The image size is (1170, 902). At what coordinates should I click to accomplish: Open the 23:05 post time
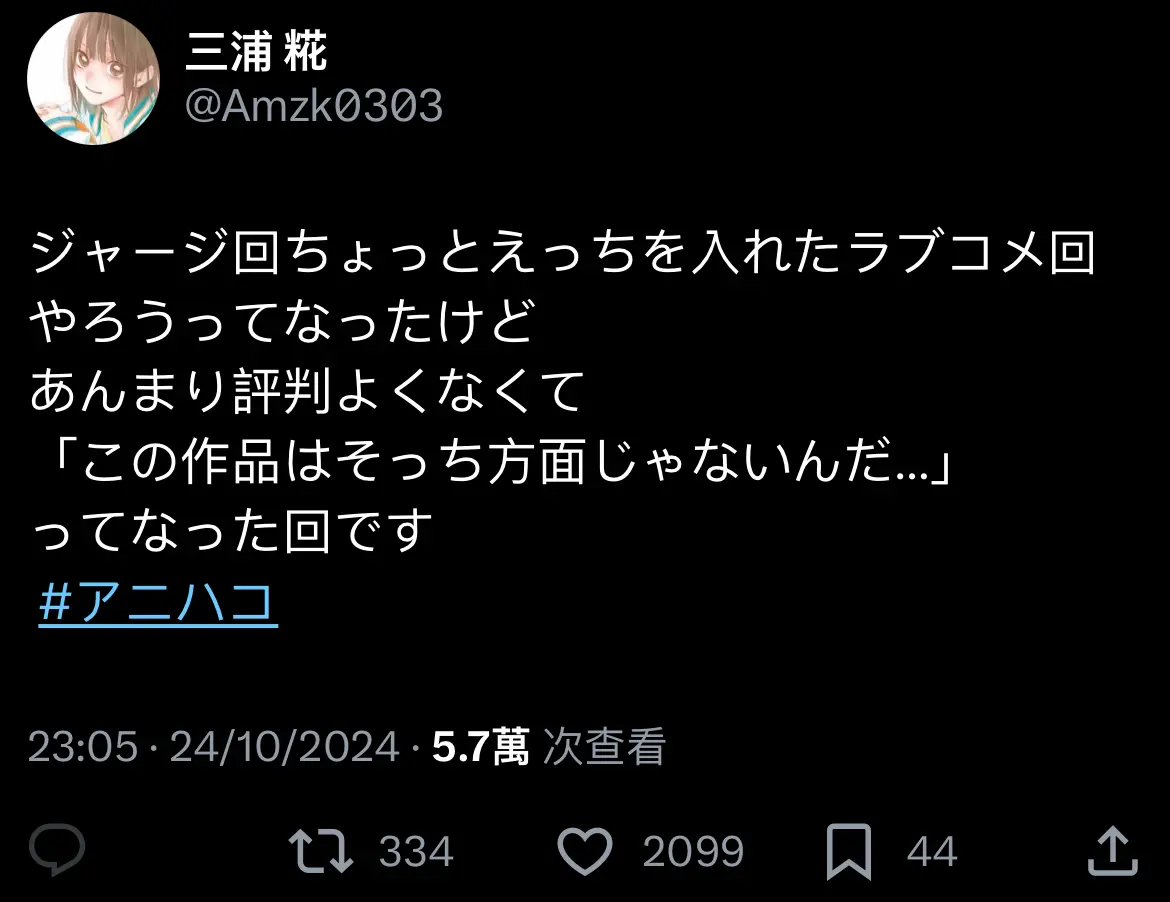pyautogui.click(x=83, y=746)
